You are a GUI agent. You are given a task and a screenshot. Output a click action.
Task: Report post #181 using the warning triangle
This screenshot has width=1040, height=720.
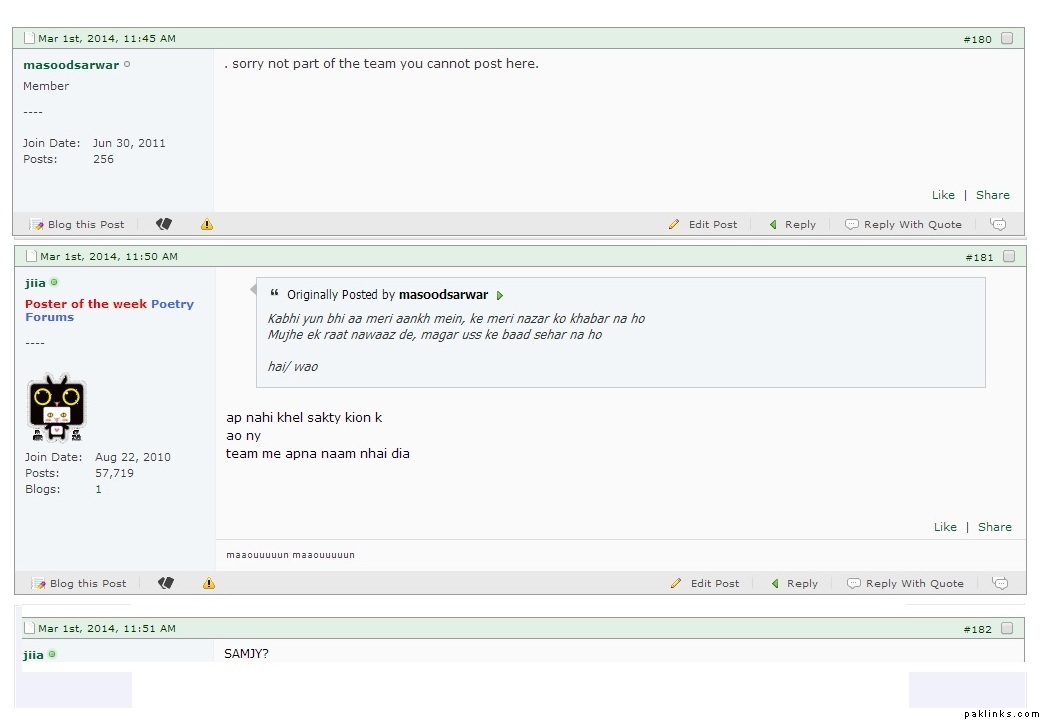click(x=209, y=584)
